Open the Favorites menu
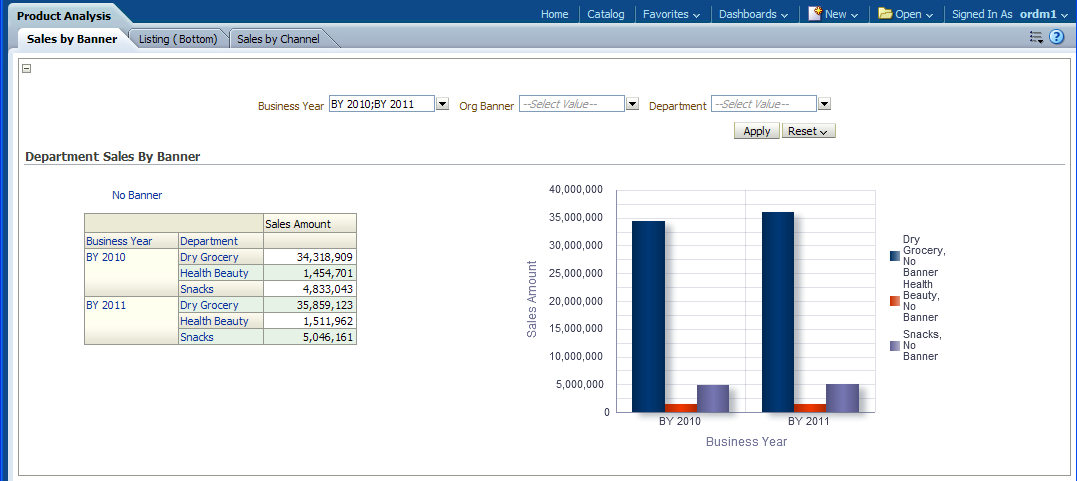 point(671,14)
